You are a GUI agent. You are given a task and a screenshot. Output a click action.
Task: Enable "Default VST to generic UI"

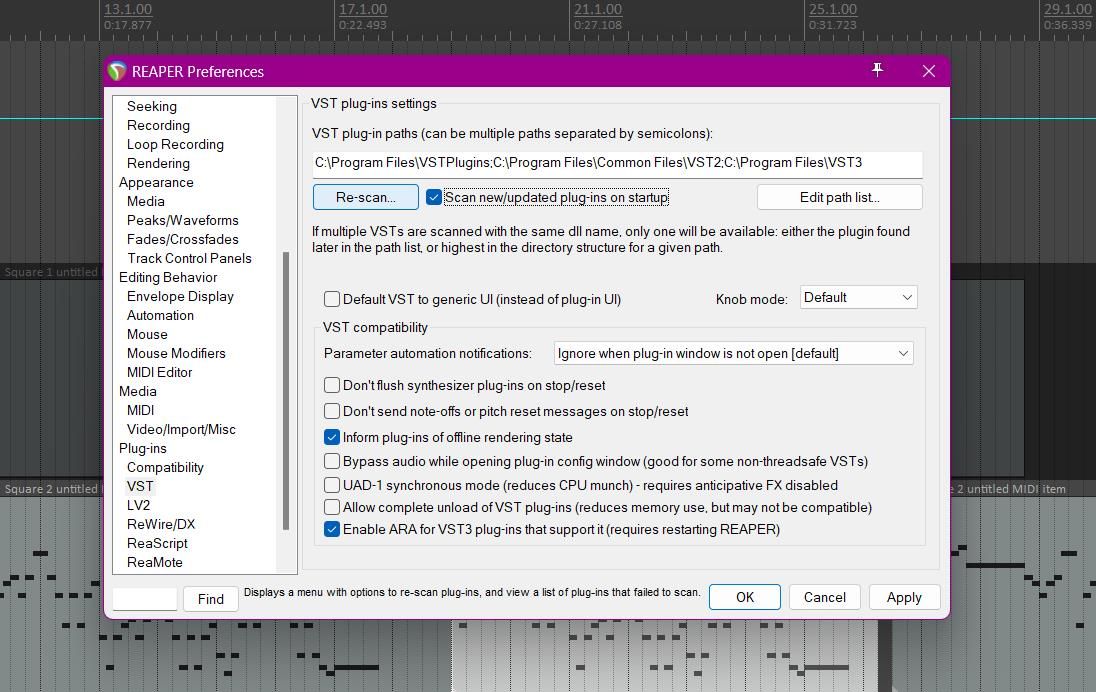[x=331, y=299]
